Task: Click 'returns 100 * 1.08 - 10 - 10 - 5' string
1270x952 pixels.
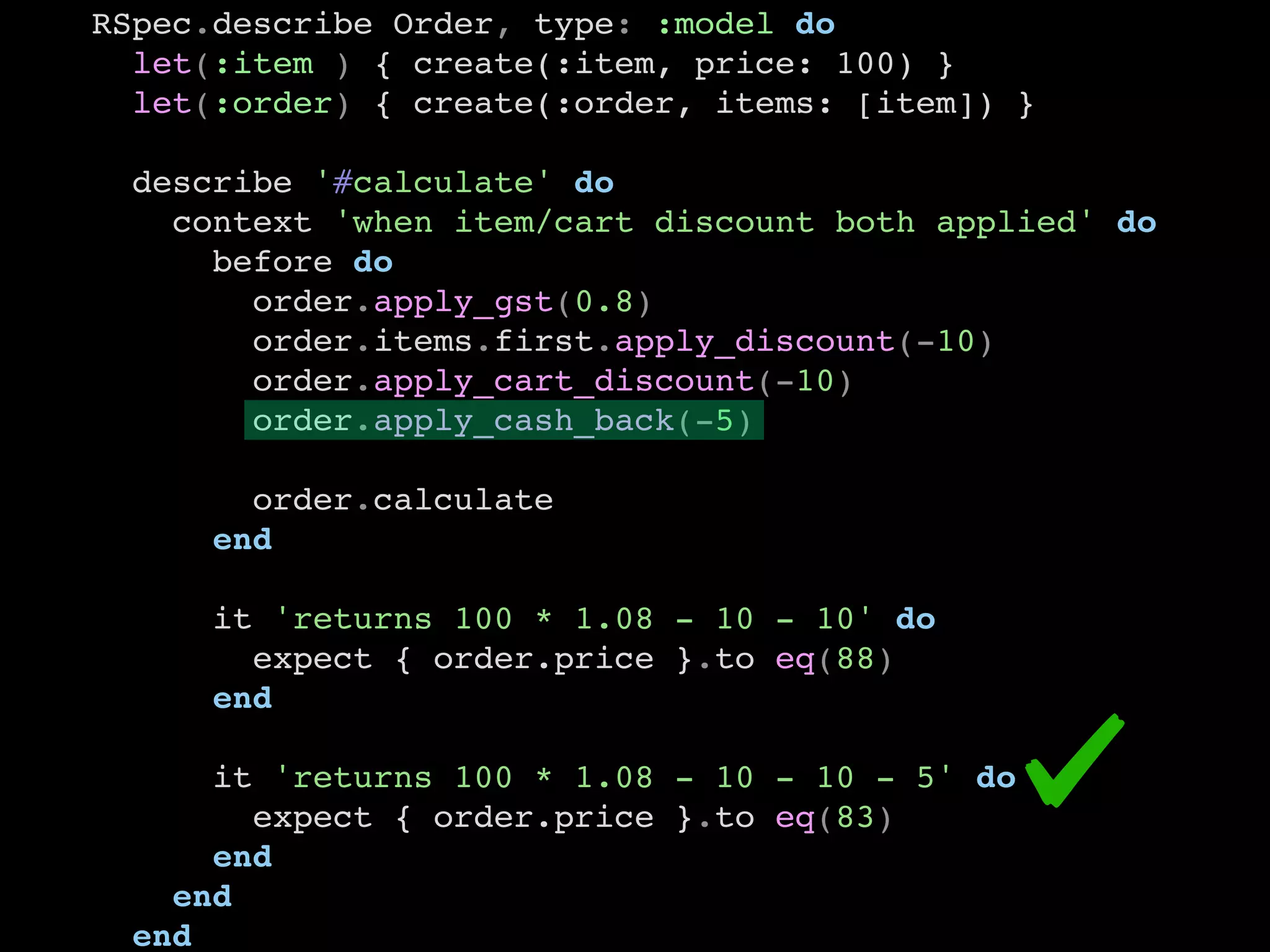Action: click(614, 778)
